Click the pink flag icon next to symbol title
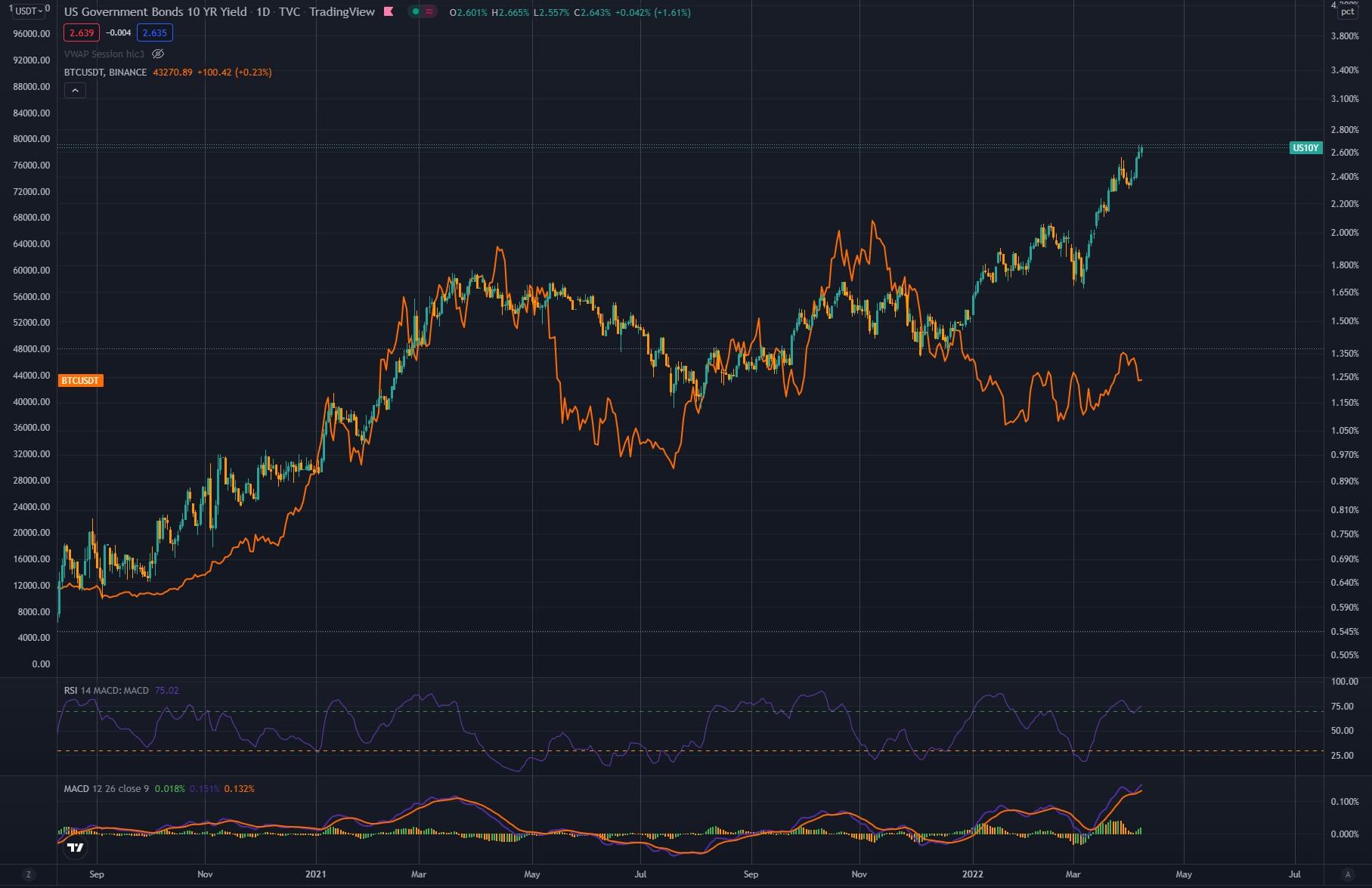Viewport: 1372px width, 888px height. [387, 12]
